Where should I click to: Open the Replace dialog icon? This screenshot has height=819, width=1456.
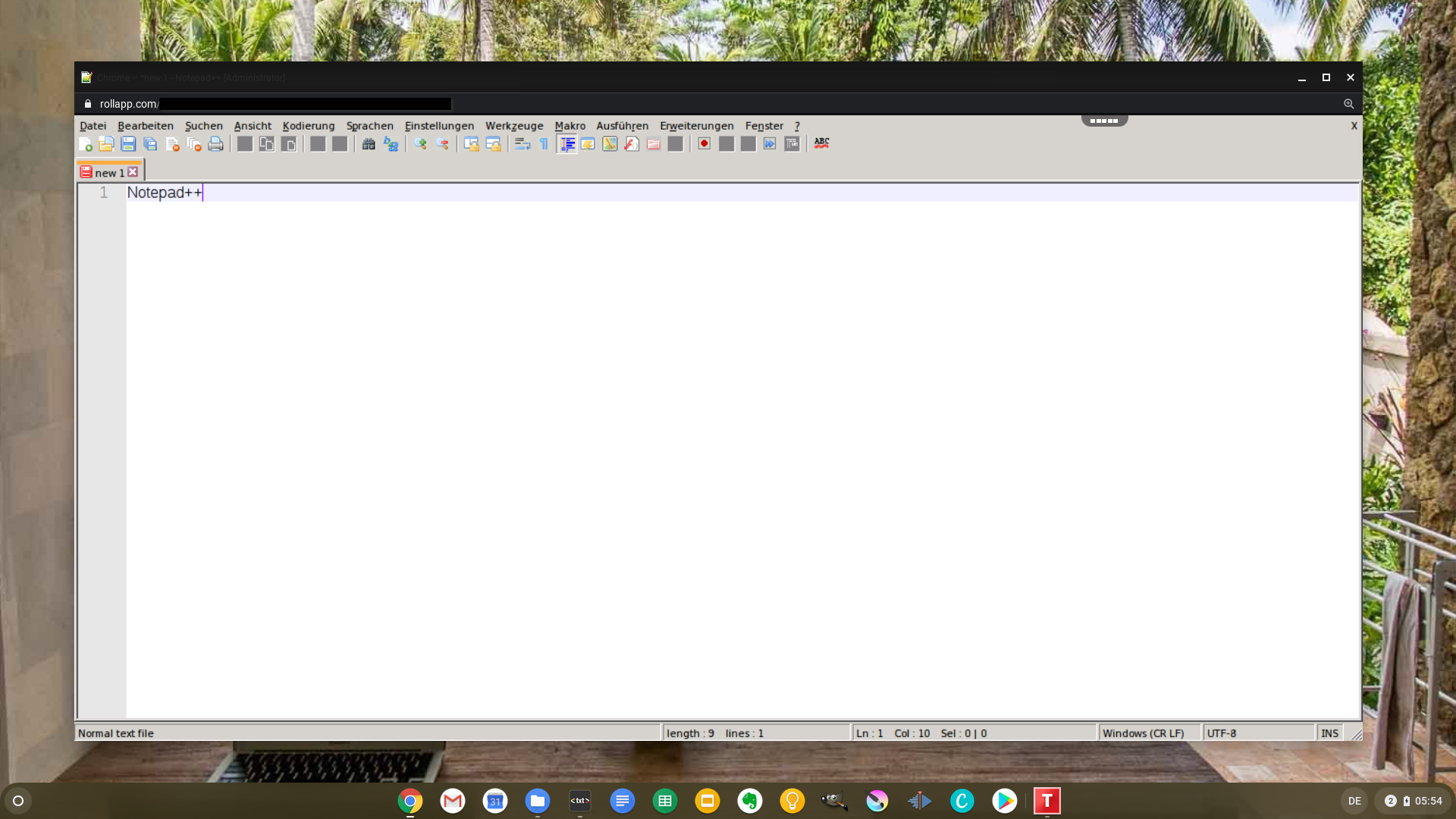click(x=391, y=144)
